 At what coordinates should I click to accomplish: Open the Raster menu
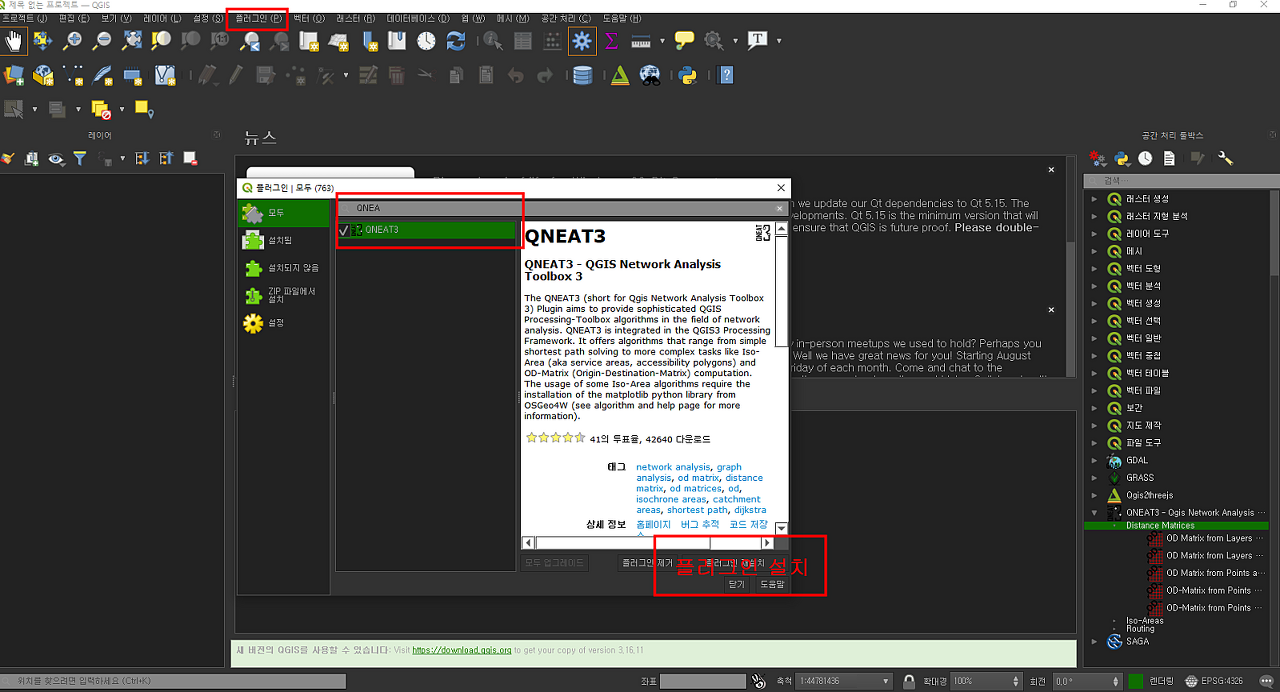(356, 19)
